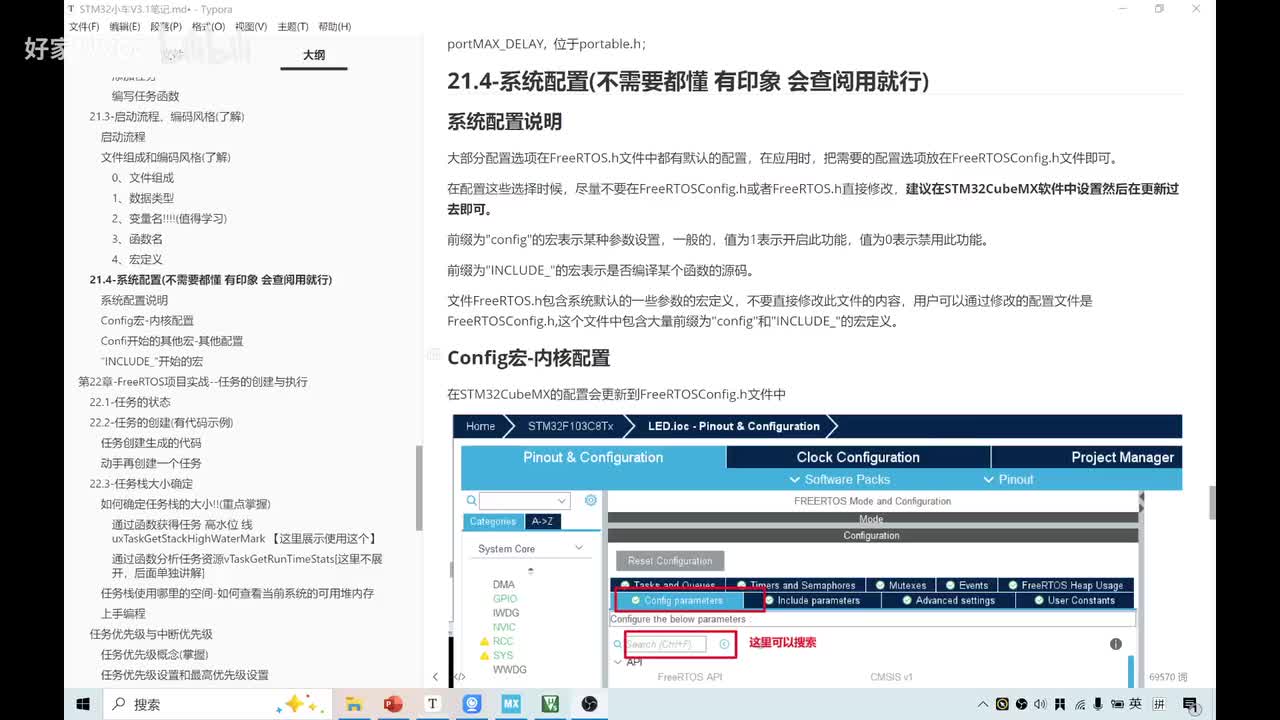The height and width of the screenshot is (720, 1280).
Task: Jump to bold outline heading 21.4-系统配置
Action: 211,279
